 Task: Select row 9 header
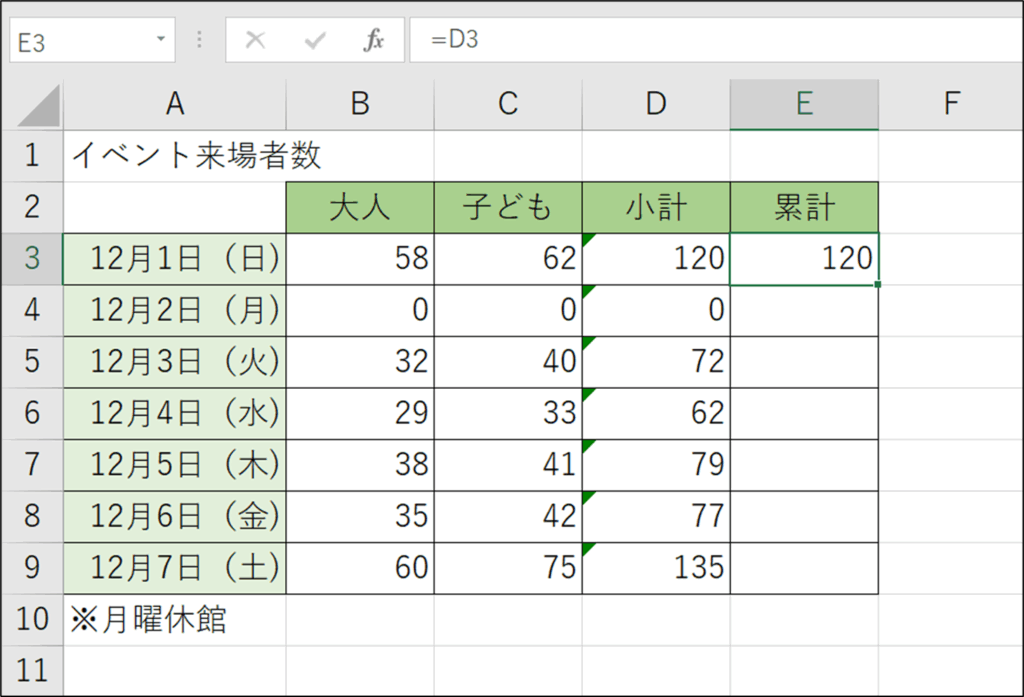coord(32,568)
